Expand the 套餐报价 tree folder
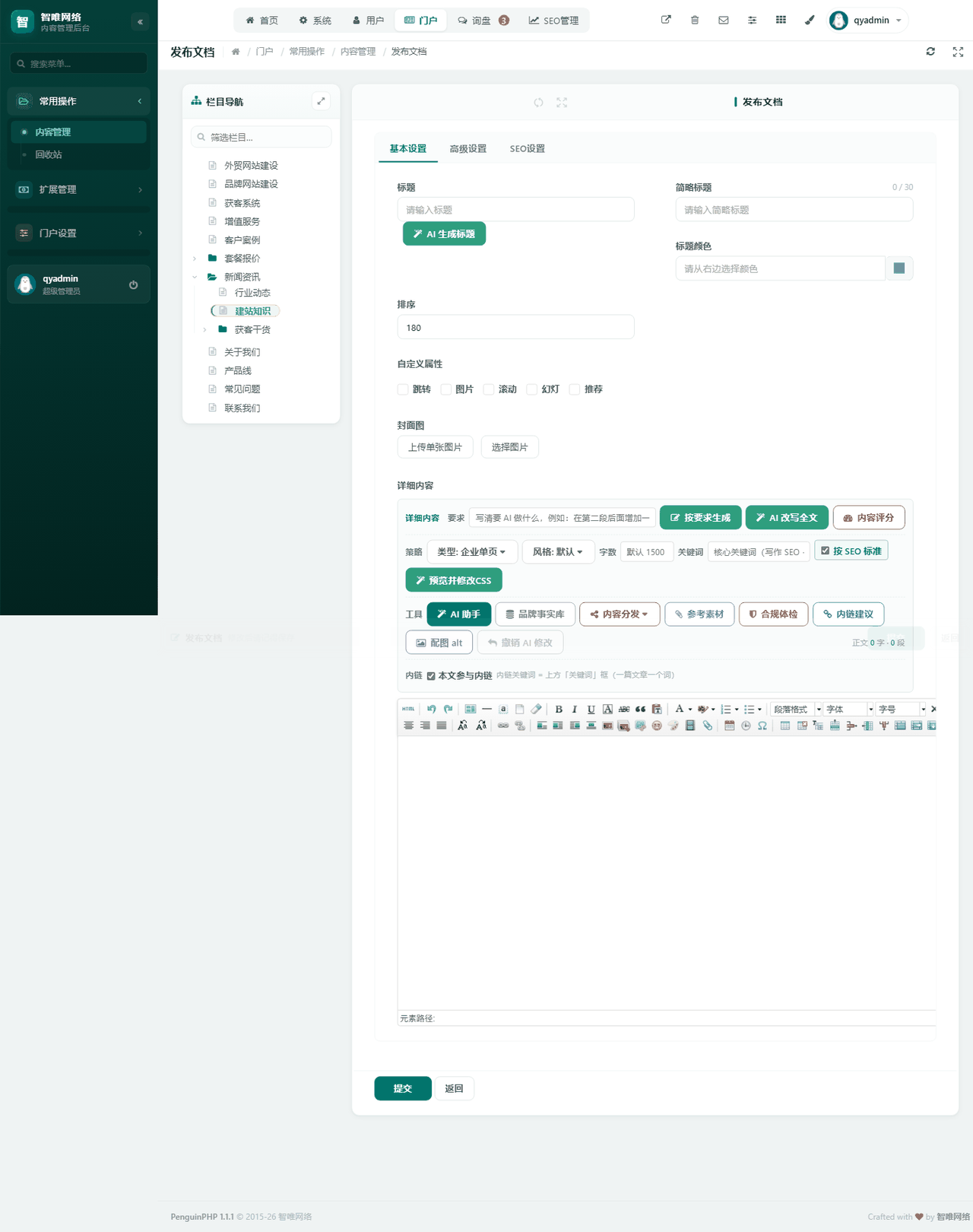The width and height of the screenshot is (973, 1232). [195, 259]
